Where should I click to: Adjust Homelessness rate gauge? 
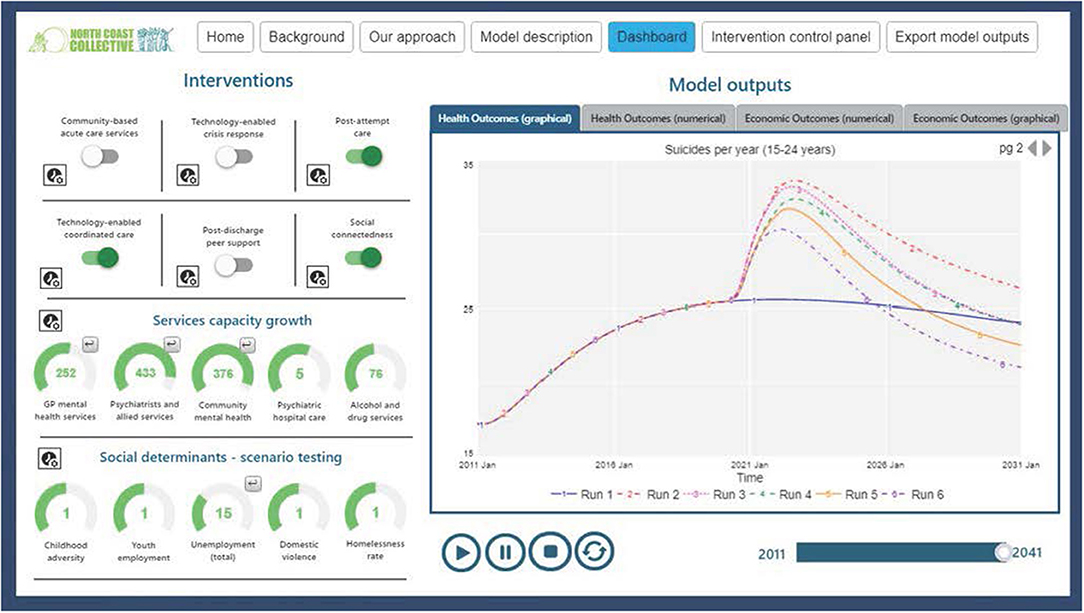(x=375, y=510)
